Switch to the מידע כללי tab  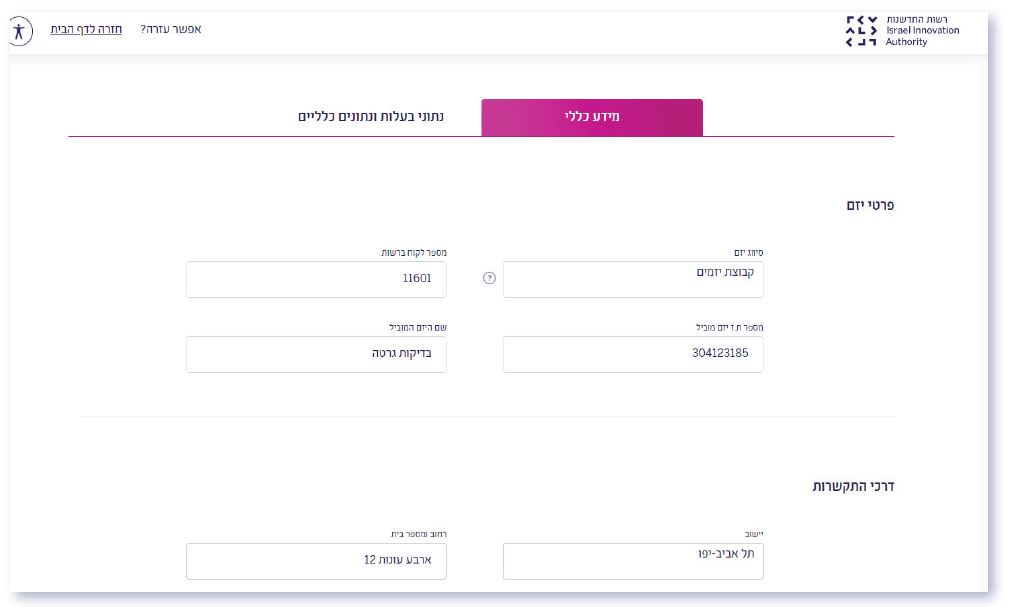coord(592,117)
